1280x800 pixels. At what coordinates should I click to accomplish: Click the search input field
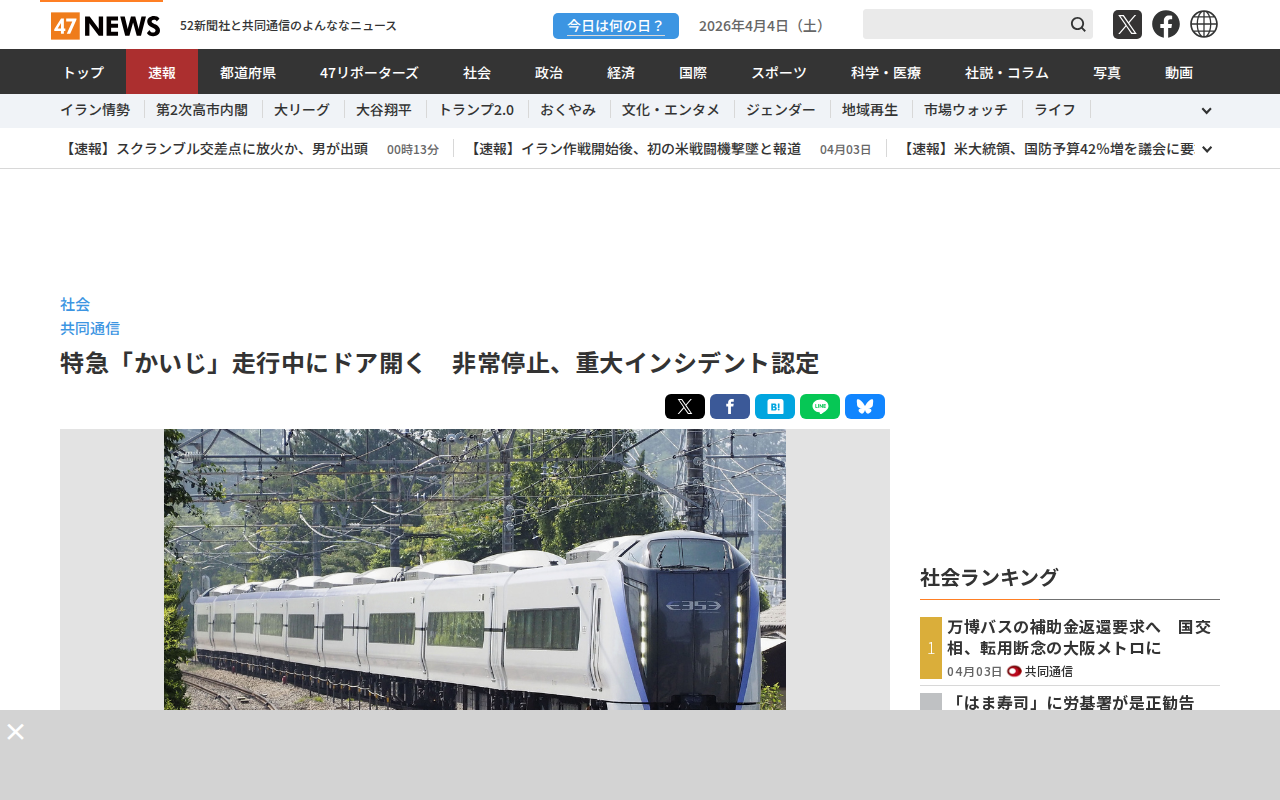click(964, 24)
